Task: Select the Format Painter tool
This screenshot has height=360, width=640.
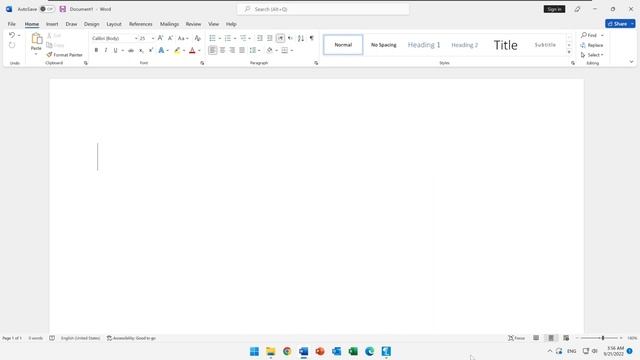Action: click(64, 55)
